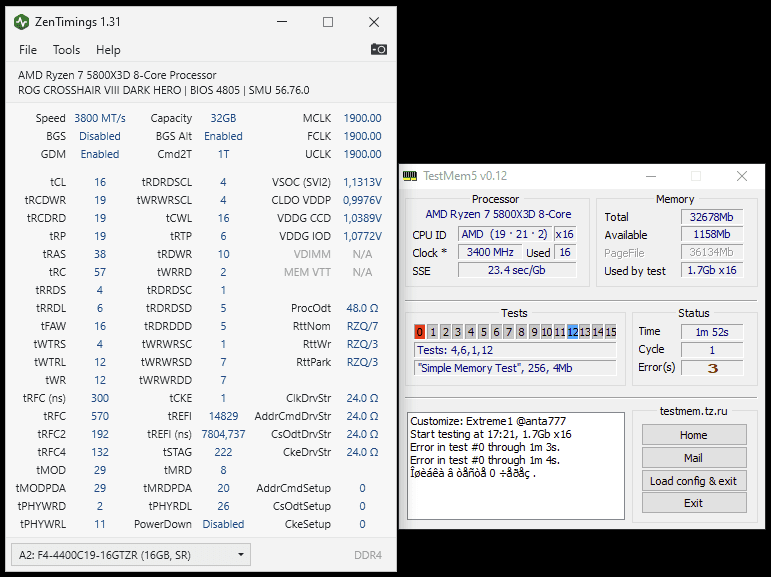Click the Mail button in TestMem5
The height and width of the screenshot is (577, 771).
pos(694,458)
